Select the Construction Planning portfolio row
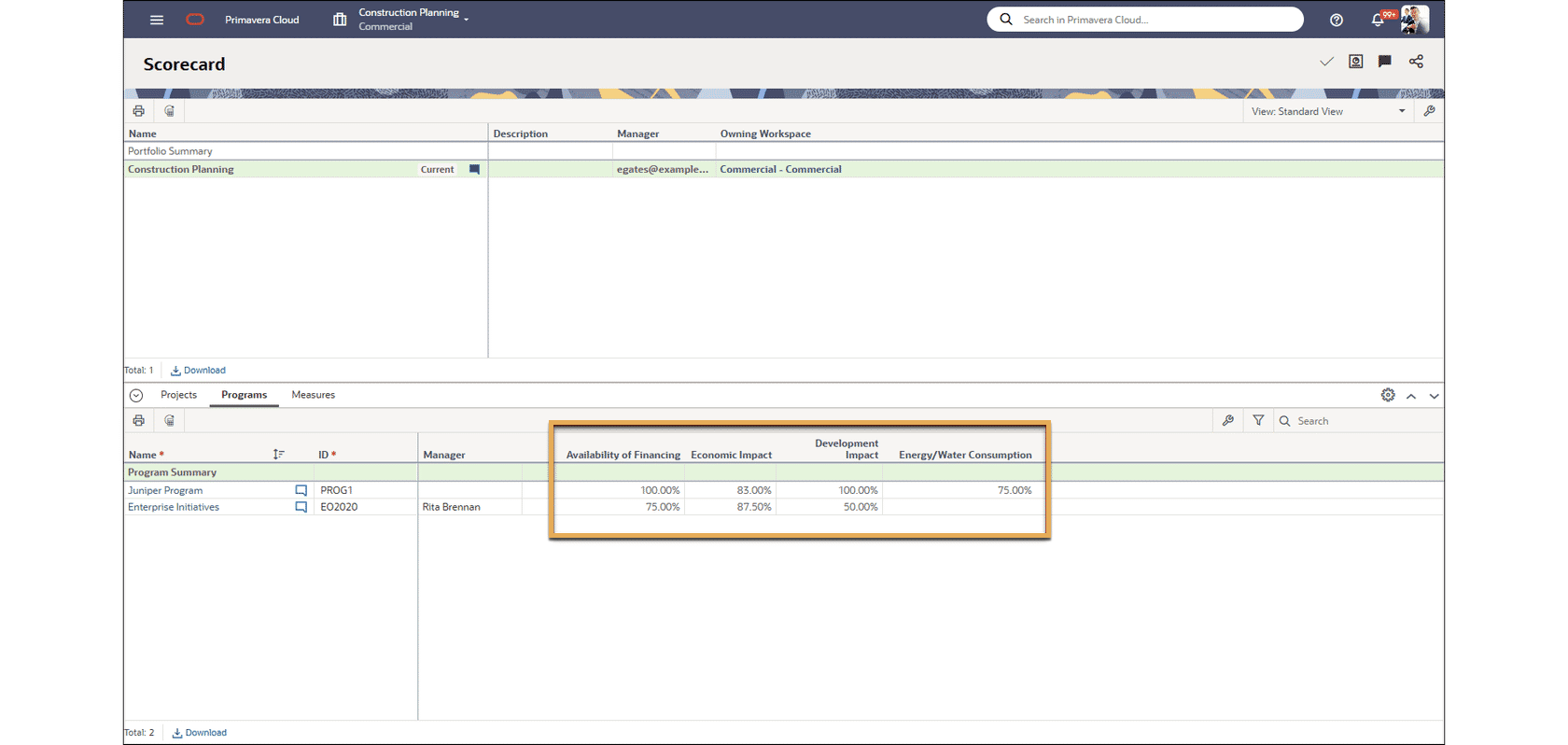1568x745 pixels. point(784,170)
